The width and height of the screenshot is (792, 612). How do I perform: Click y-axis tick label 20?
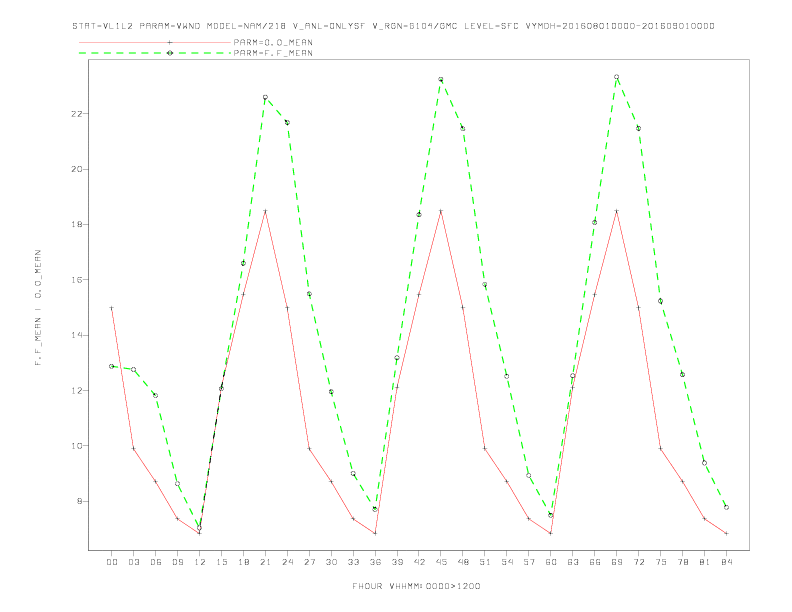coord(76,169)
